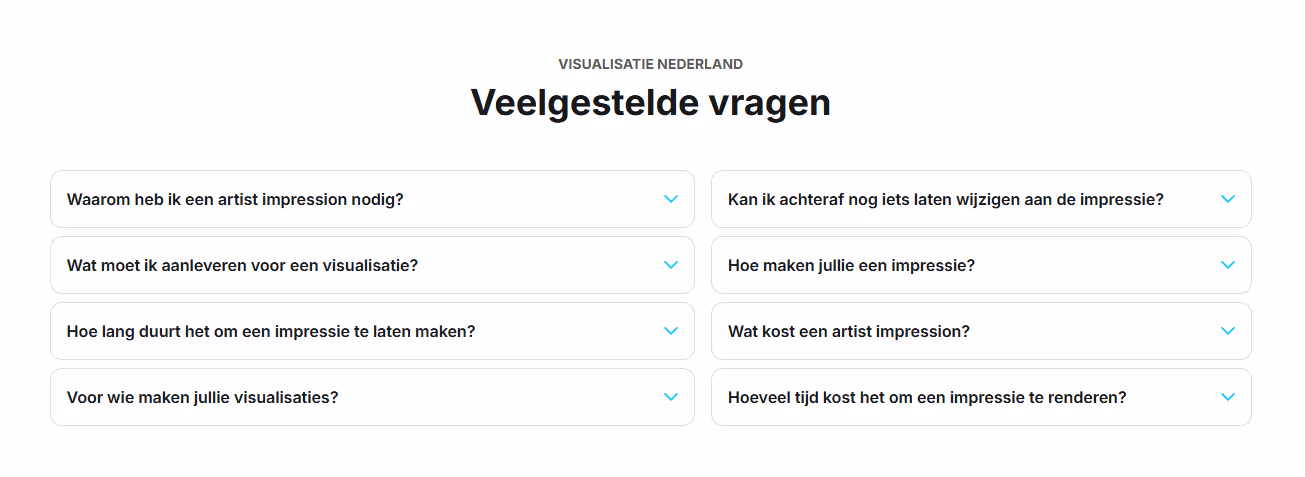This screenshot has height=477, width=1305.
Task: Click the chevron icon for 'Wat moet ik aanleveren'
Action: point(671,265)
